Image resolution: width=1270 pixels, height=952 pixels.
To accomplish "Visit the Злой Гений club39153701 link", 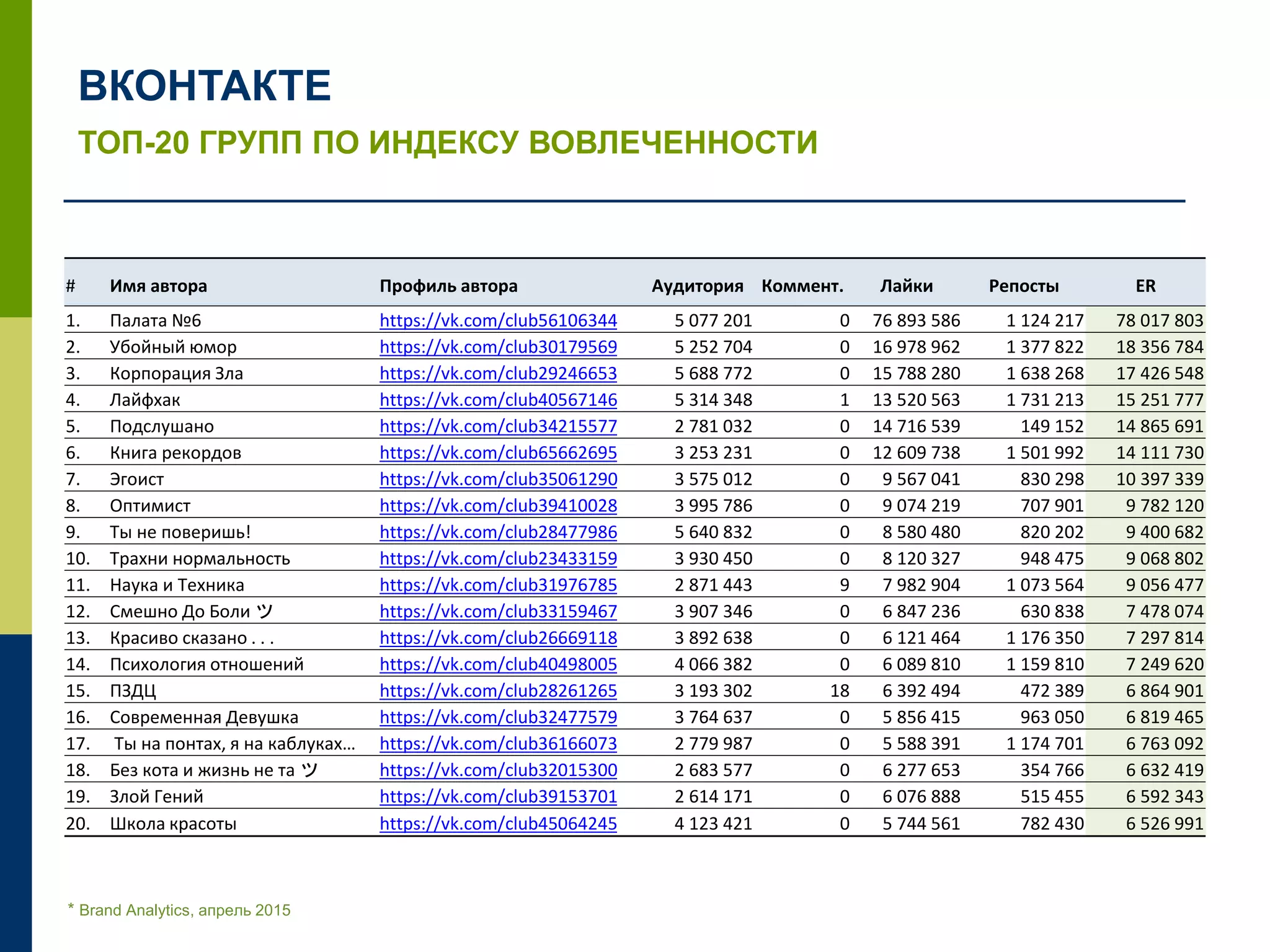I will pos(498,796).
